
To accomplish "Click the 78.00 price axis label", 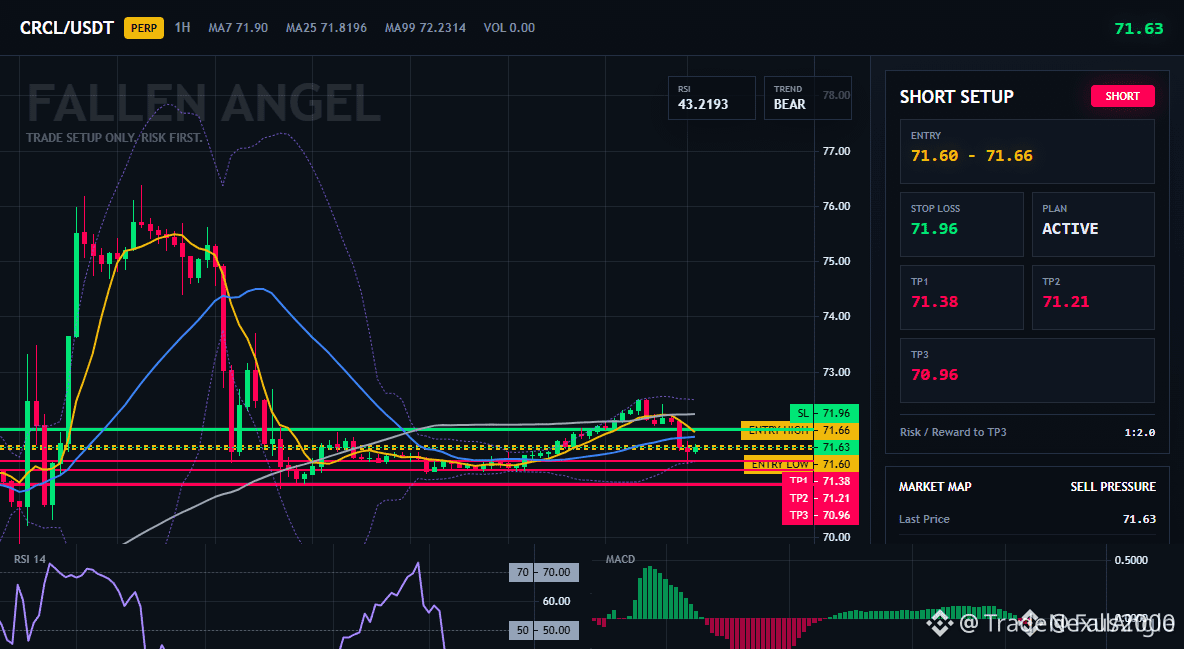I will 836,95.
